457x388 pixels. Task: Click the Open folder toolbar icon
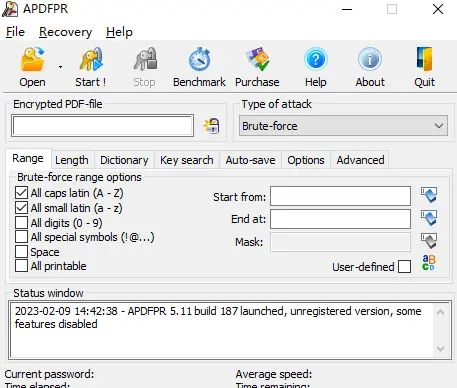tap(32, 59)
